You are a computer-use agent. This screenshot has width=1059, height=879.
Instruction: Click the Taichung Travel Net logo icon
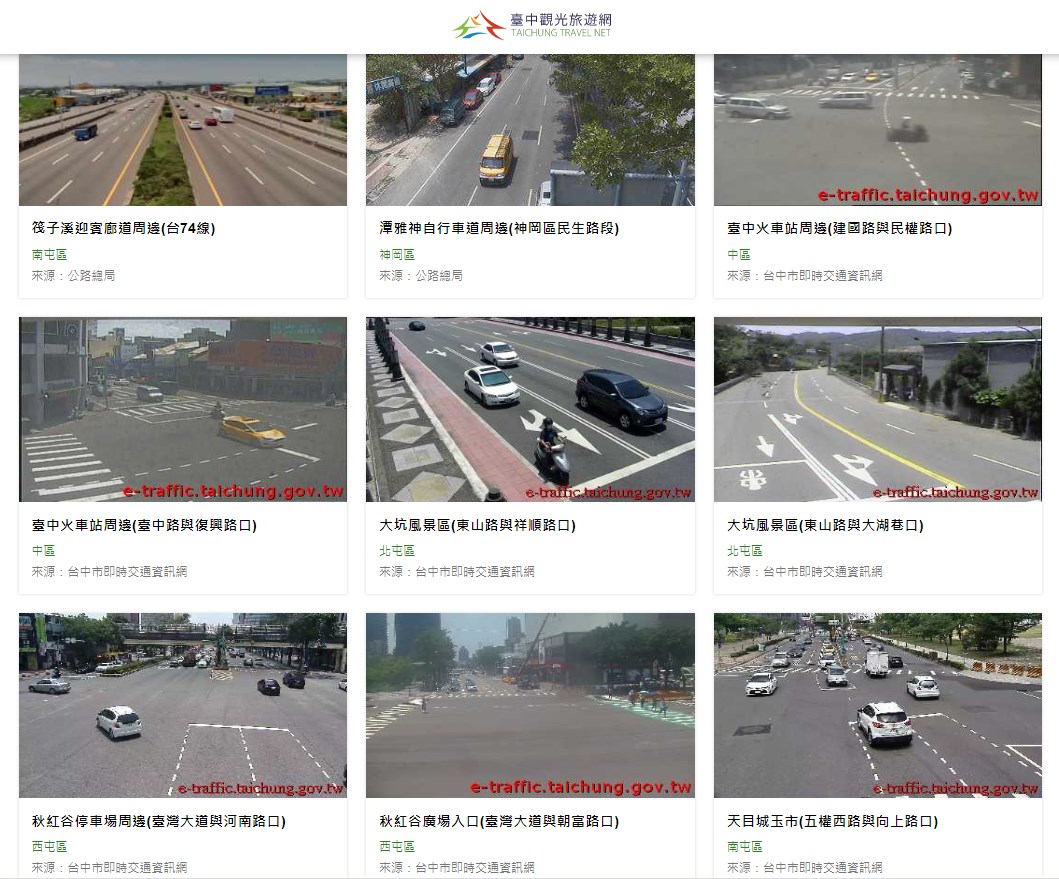point(479,25)
